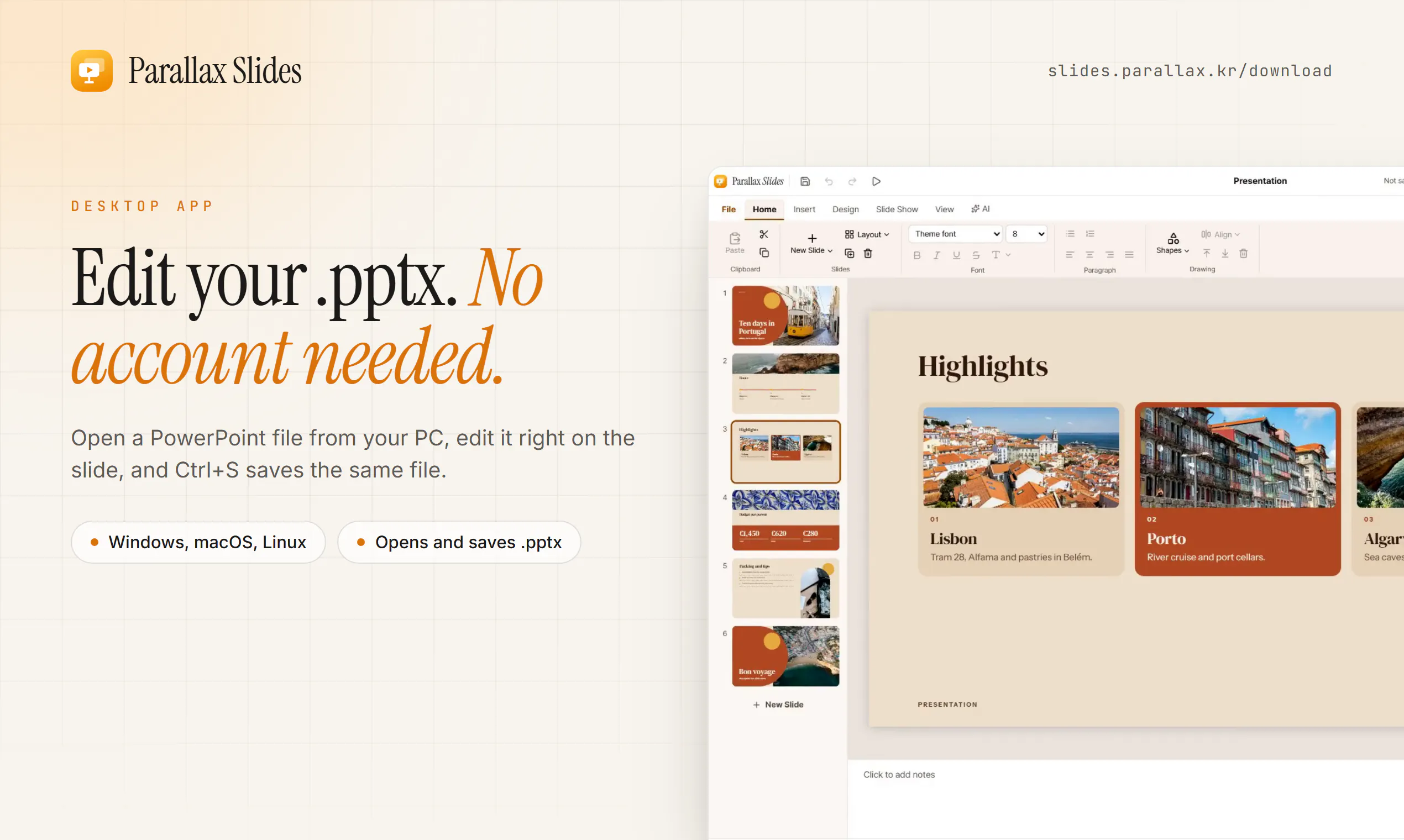Switch to the View tab
The height and width of the screenshot is (840, 1404).
(944, 209)
